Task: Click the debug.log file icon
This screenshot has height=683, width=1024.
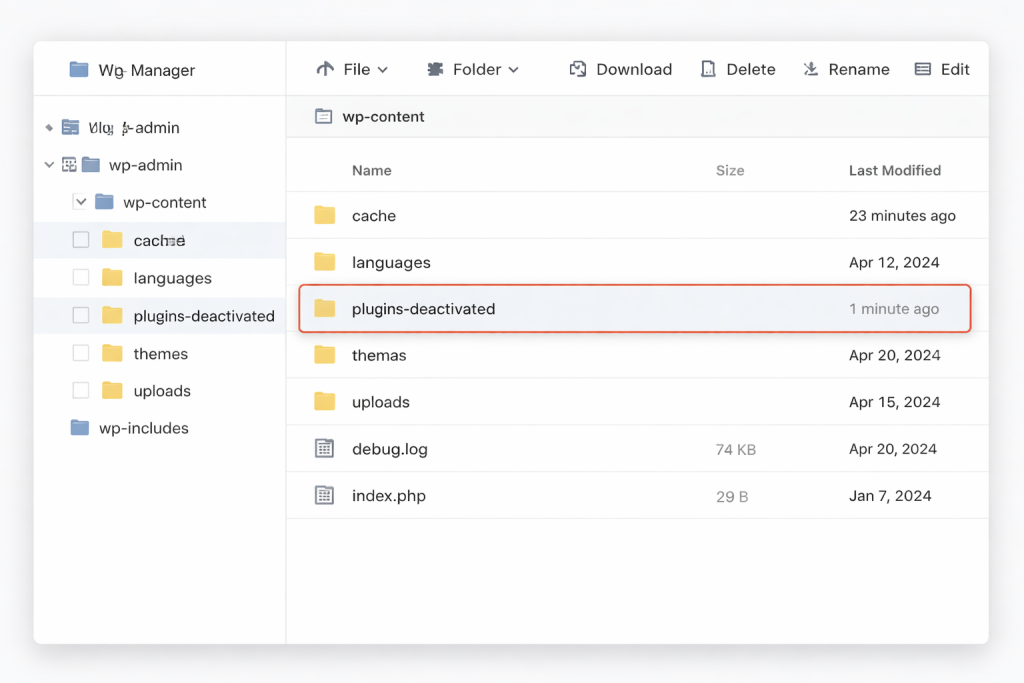Action: (x=325, y=449)
